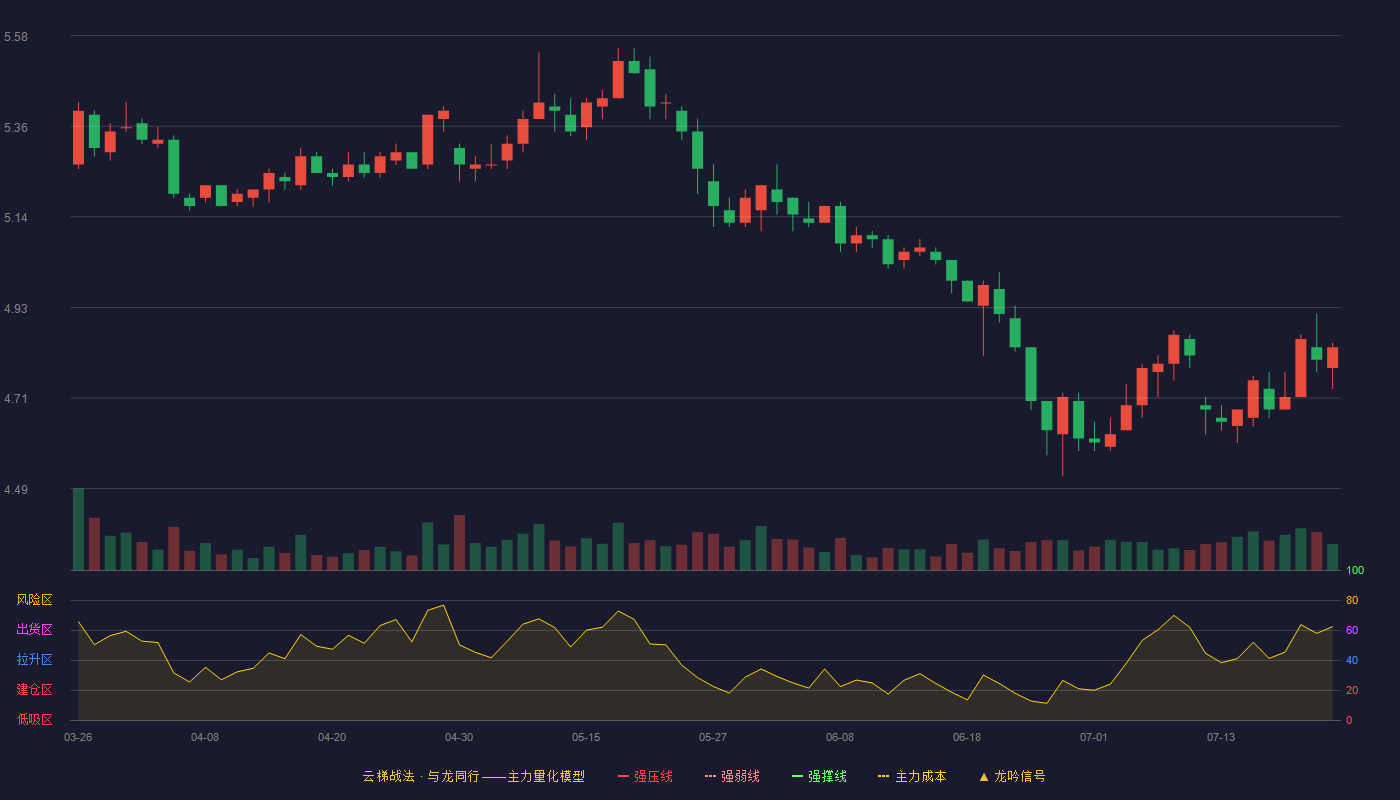Click the 06-18 date axis label
Viewport: 1400px width, 800px height.
967,737
